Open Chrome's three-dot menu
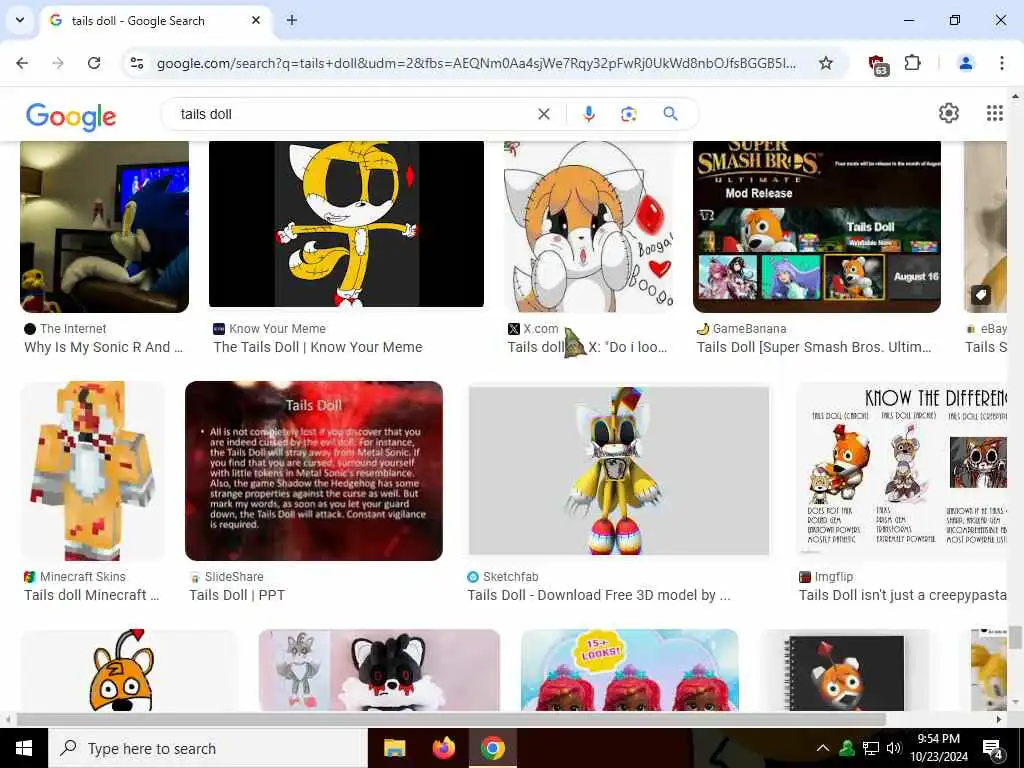 [1001, 63]
